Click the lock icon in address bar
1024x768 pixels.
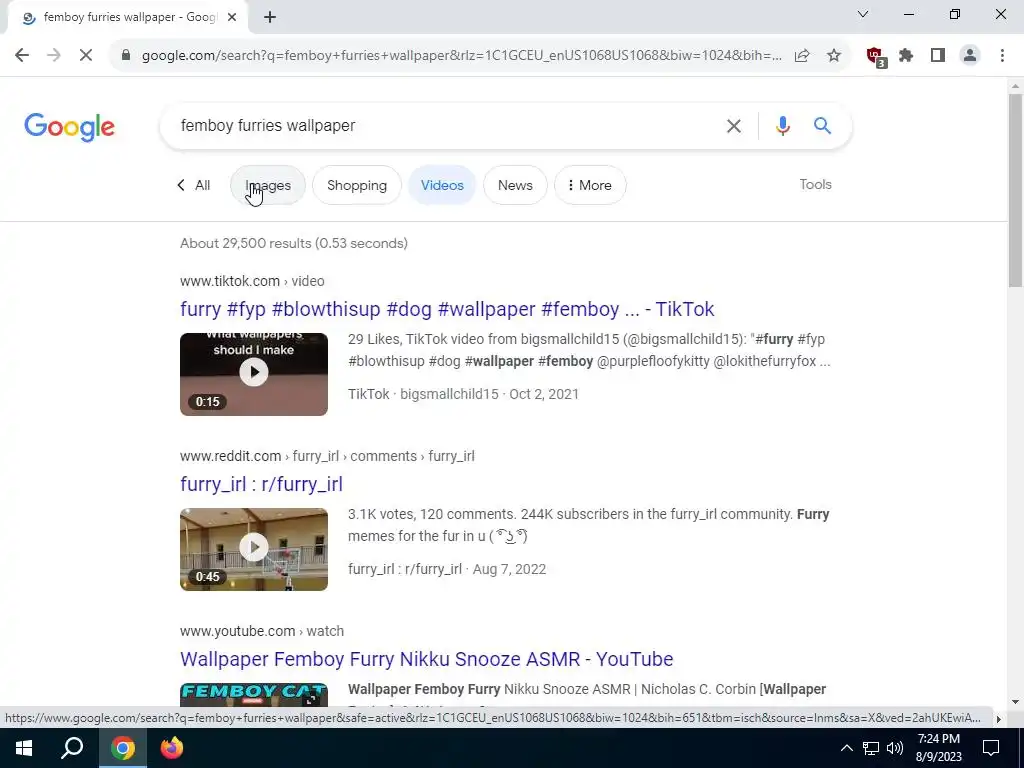[126, 56]
